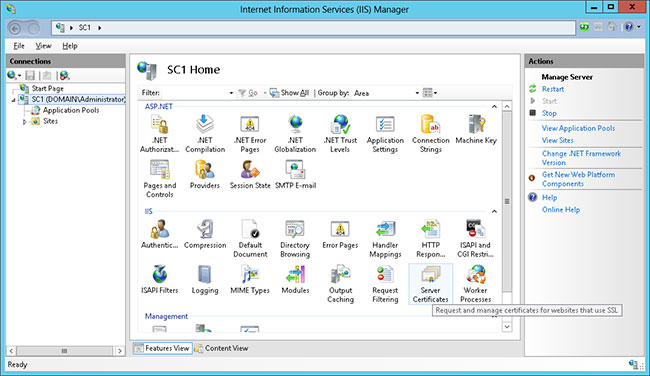
Task: Click the Back navigation arrow button
Action: pos(15,28)
